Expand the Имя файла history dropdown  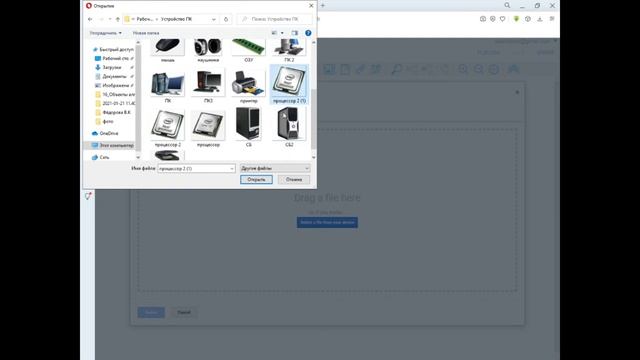[232, 169]
